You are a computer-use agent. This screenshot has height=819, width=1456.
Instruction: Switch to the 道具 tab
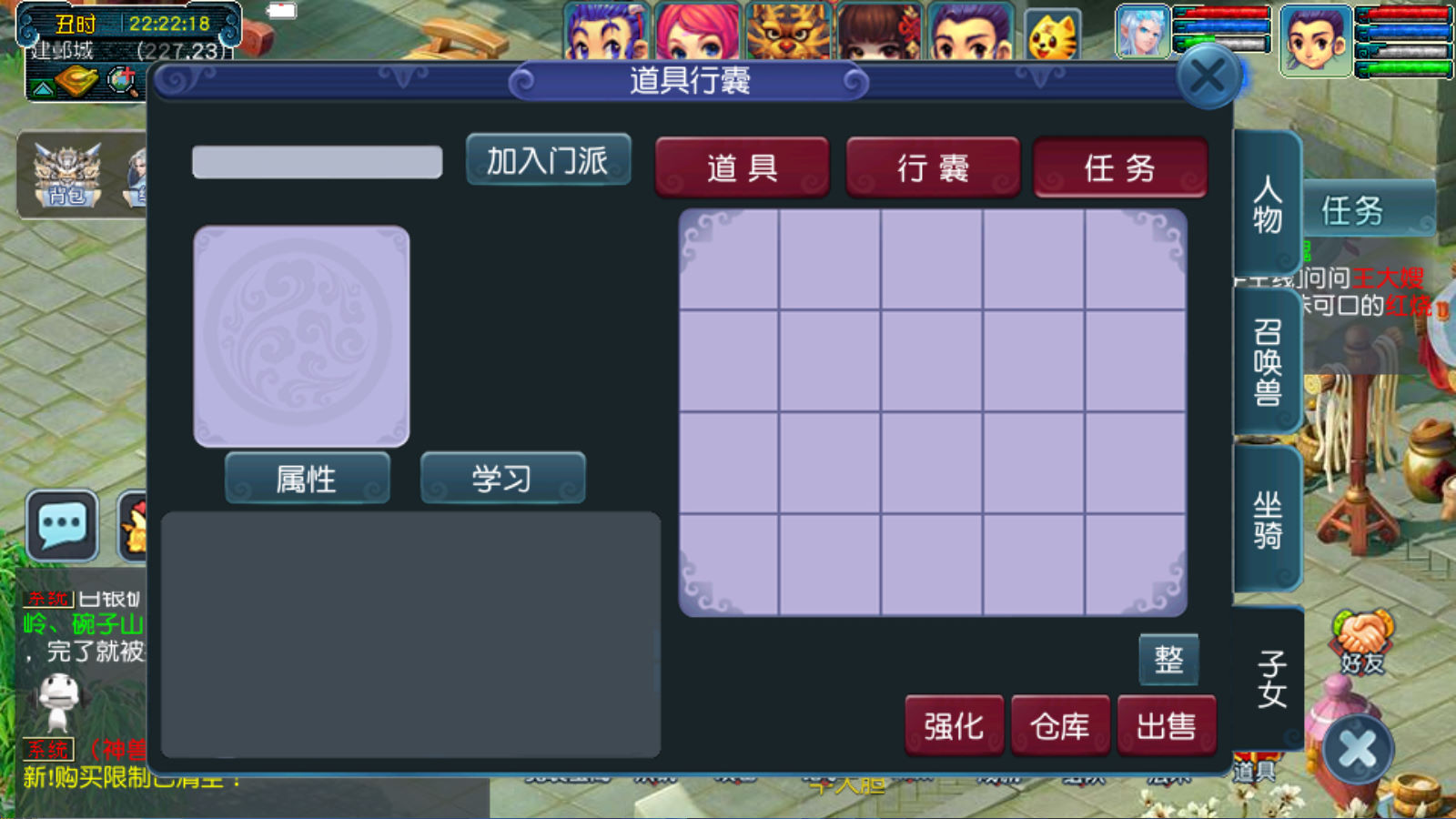click(742, 167)
